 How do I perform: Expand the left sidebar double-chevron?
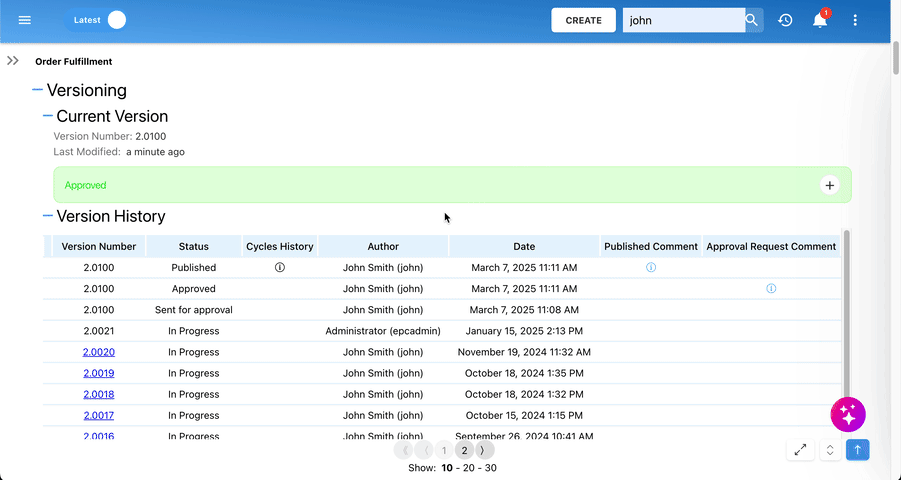pos(13,60)
